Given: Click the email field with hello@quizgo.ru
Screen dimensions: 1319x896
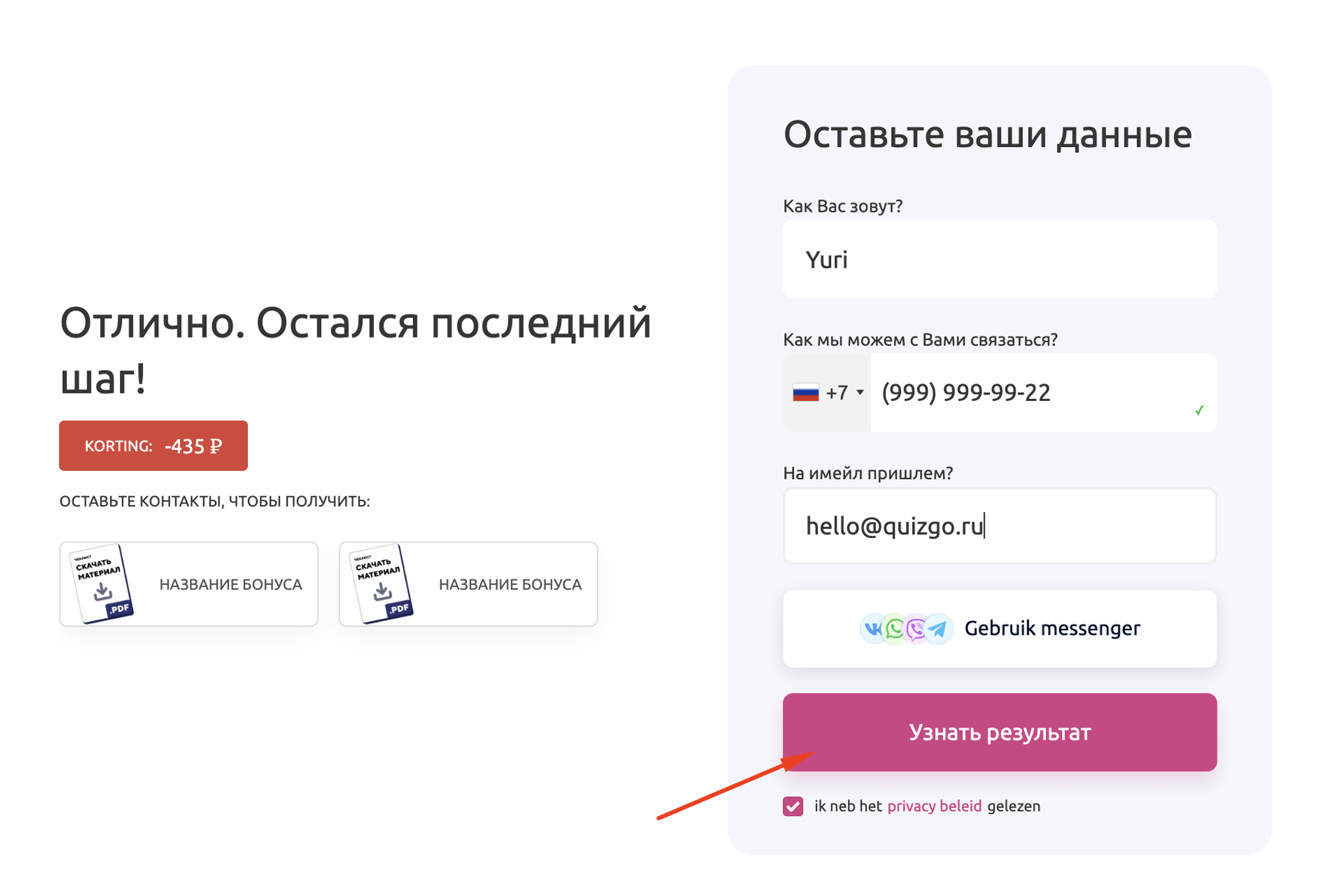Looking at the screenshot, I should 999,525.
